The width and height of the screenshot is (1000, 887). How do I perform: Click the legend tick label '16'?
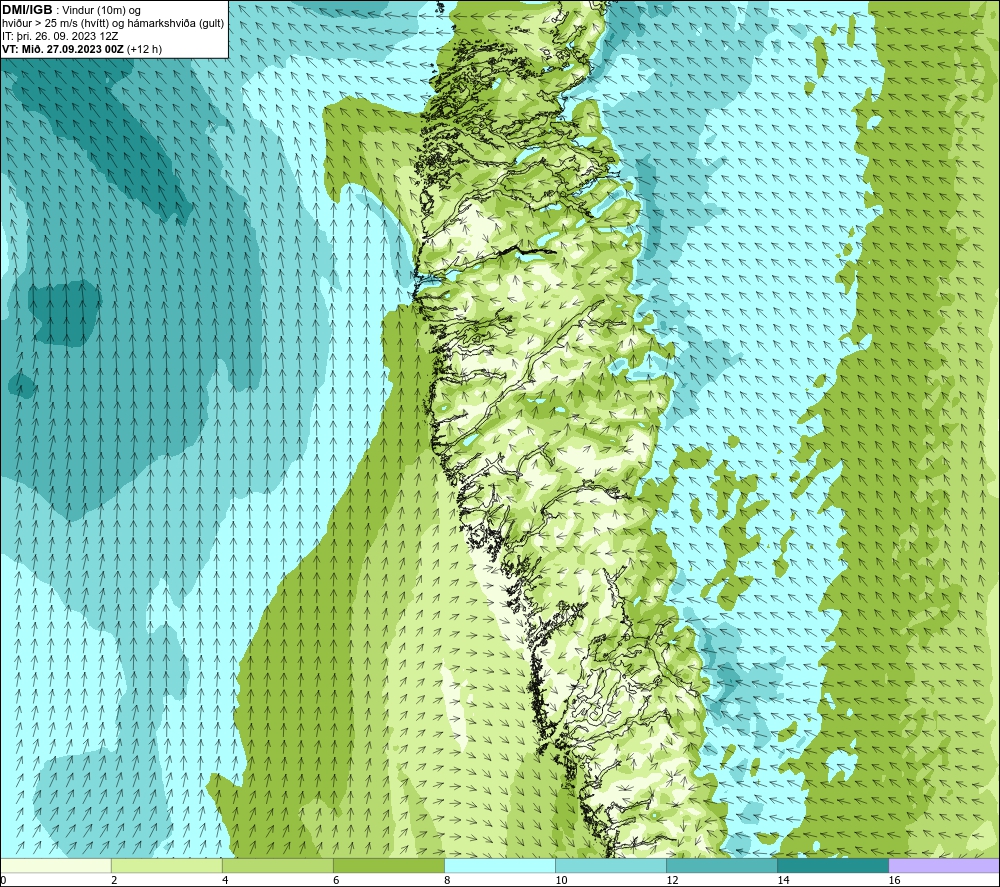pyautogui.click(x=895, y=880)
